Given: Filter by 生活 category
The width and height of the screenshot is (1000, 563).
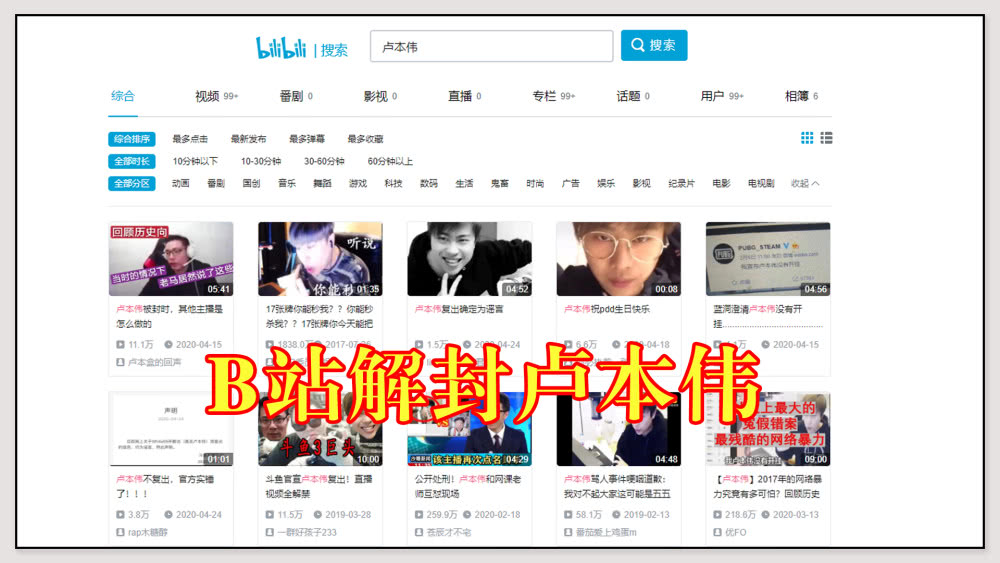Looking at the screenshot, I should click(464, 184).
